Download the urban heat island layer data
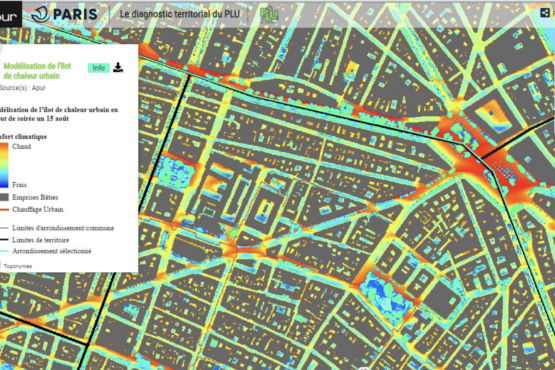Viewport: 555px width, 370px height. (118, 67)
